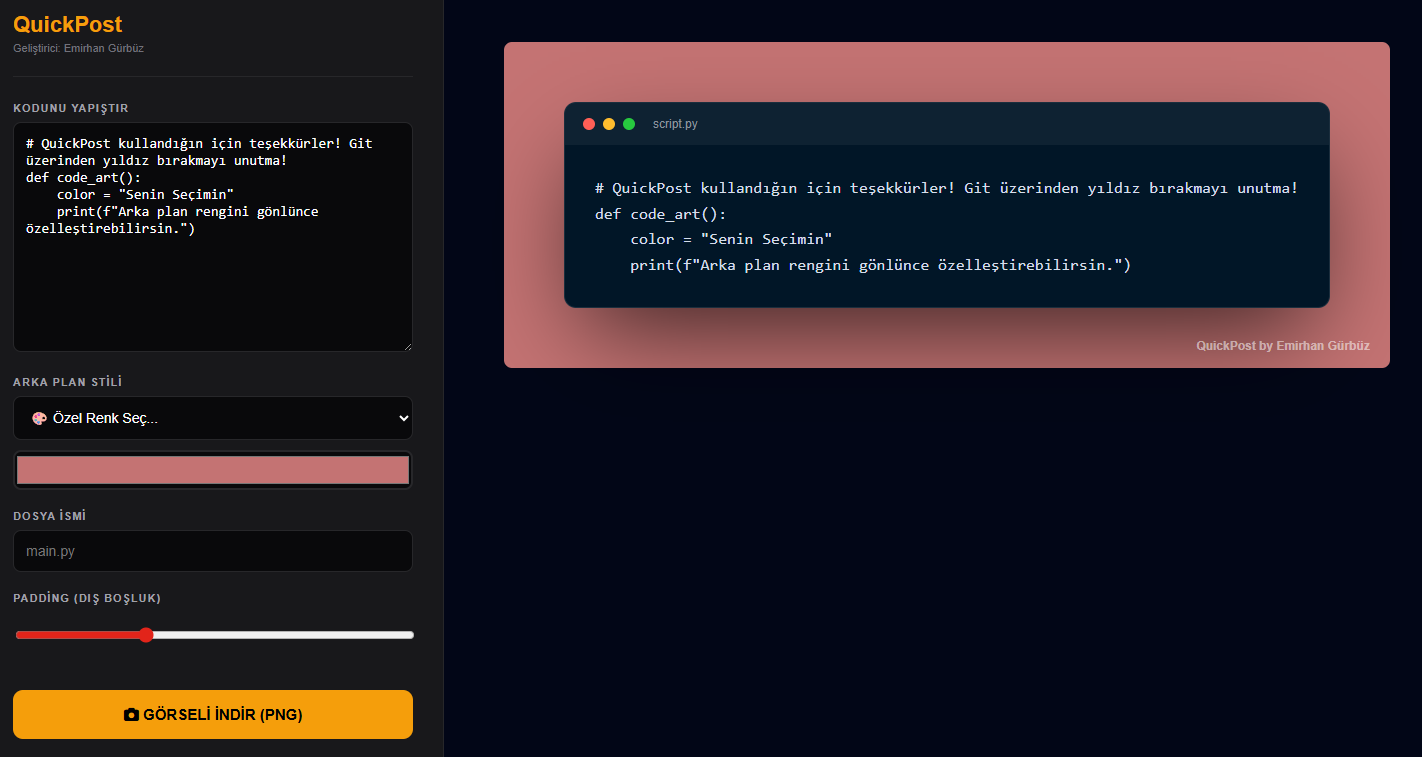Click the textarea resize grip corner
The width and height of the screenshot is (1422, 757).
click(407, 345)
